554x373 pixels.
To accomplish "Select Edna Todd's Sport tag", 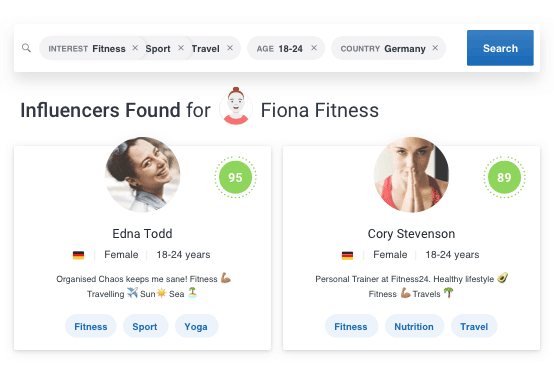I will pos(145,326).
